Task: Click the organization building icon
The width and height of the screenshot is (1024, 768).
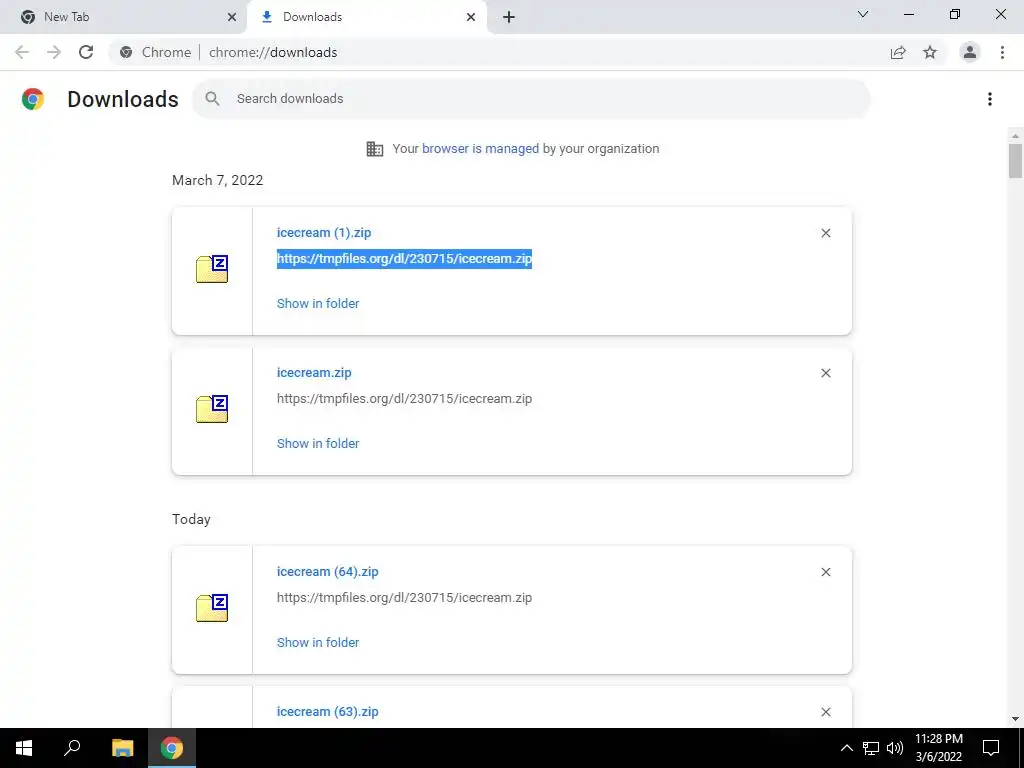Action: point(375,149)
